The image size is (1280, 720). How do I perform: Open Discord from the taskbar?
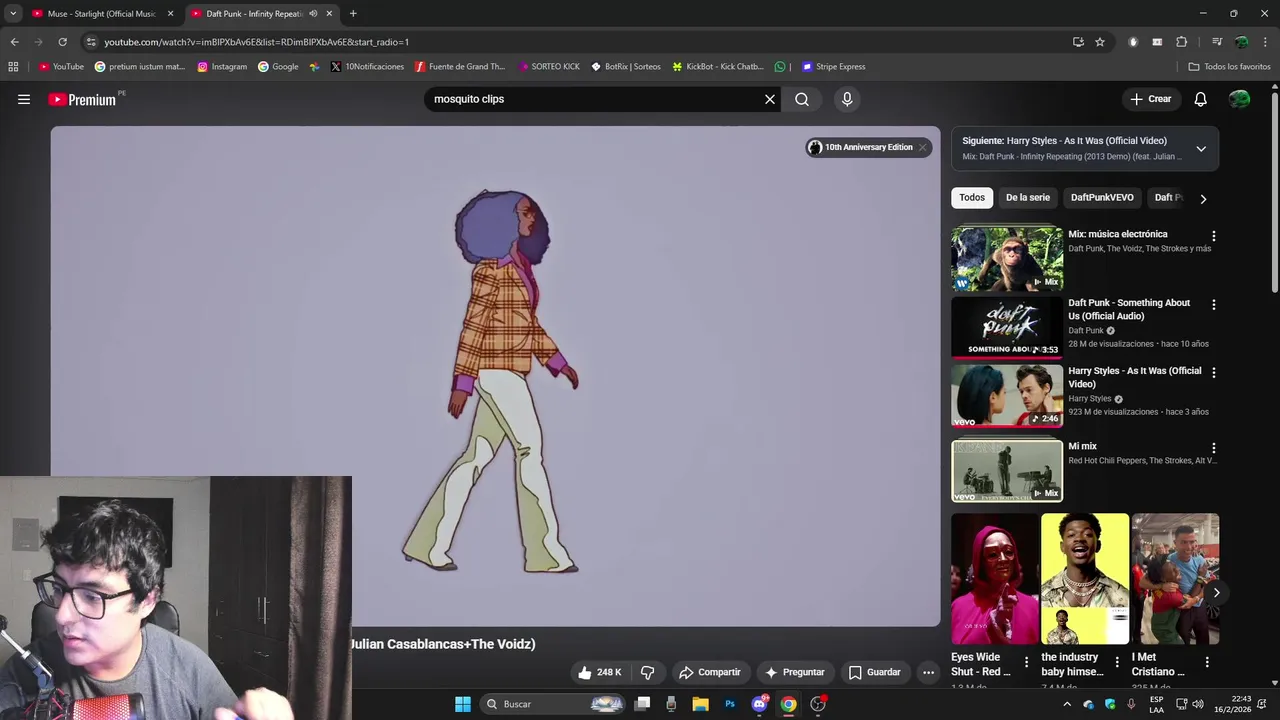[760, 704]
